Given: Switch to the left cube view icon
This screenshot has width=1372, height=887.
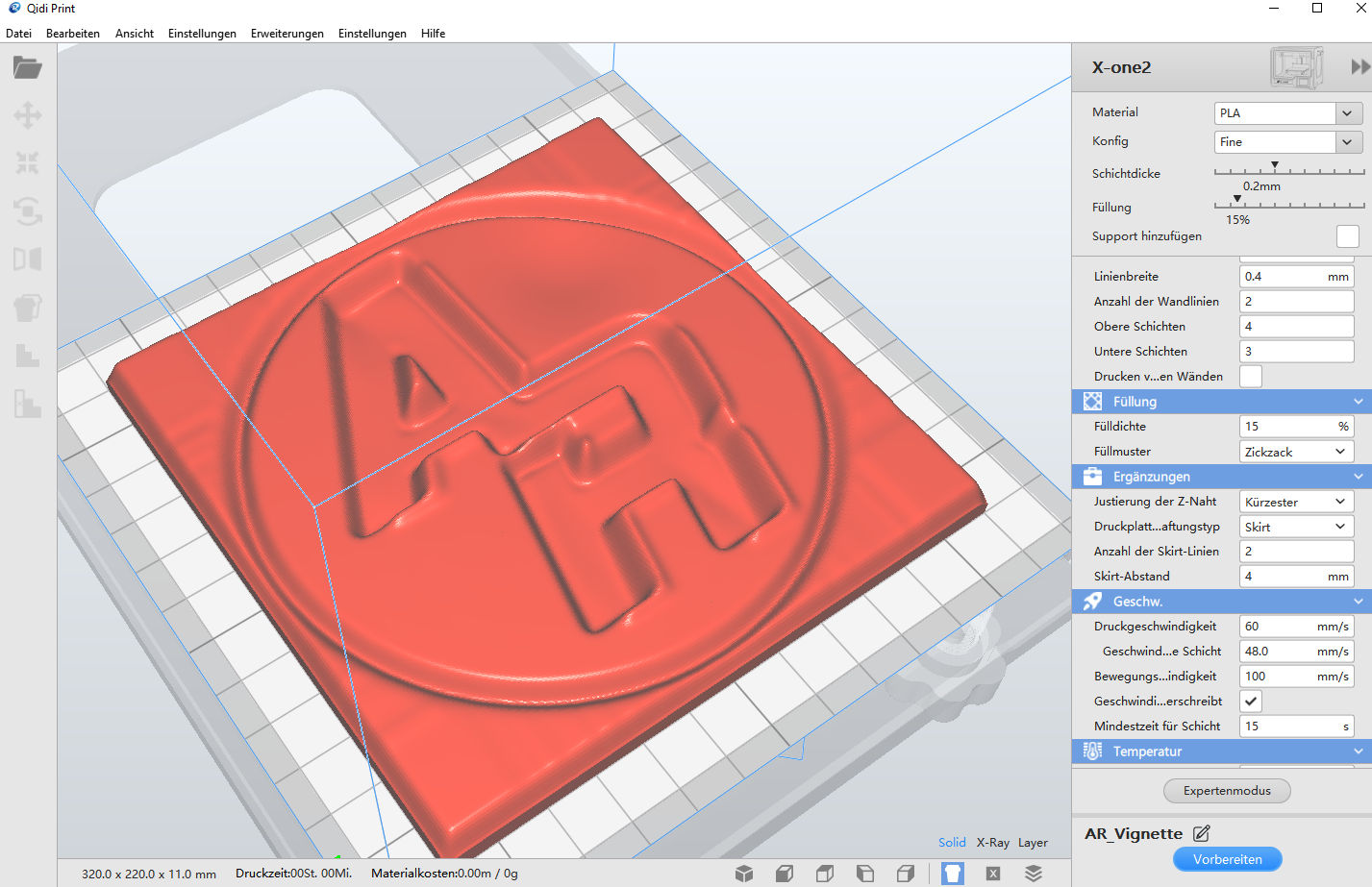Looking at the screenshot, I should tap(865, 873).
